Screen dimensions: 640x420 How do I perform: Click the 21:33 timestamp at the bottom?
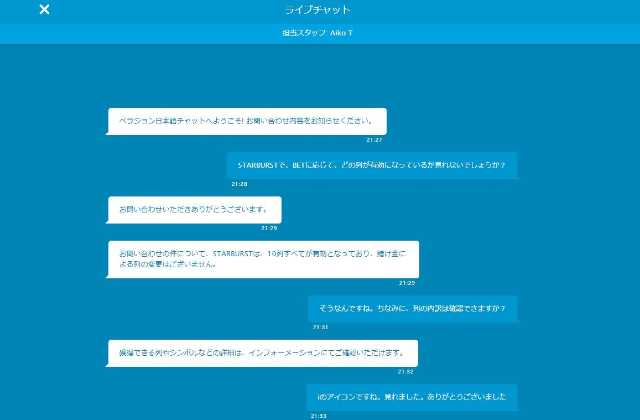318,415
